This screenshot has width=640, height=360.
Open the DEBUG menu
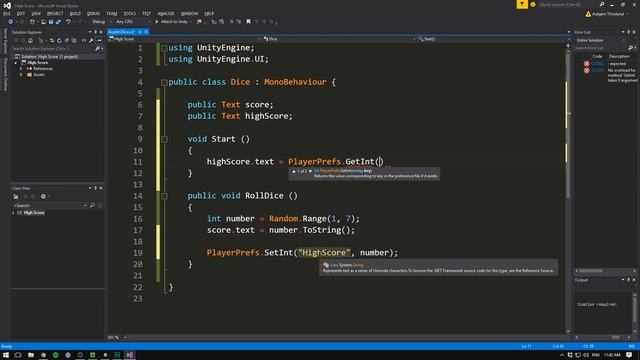coord(93,13)
